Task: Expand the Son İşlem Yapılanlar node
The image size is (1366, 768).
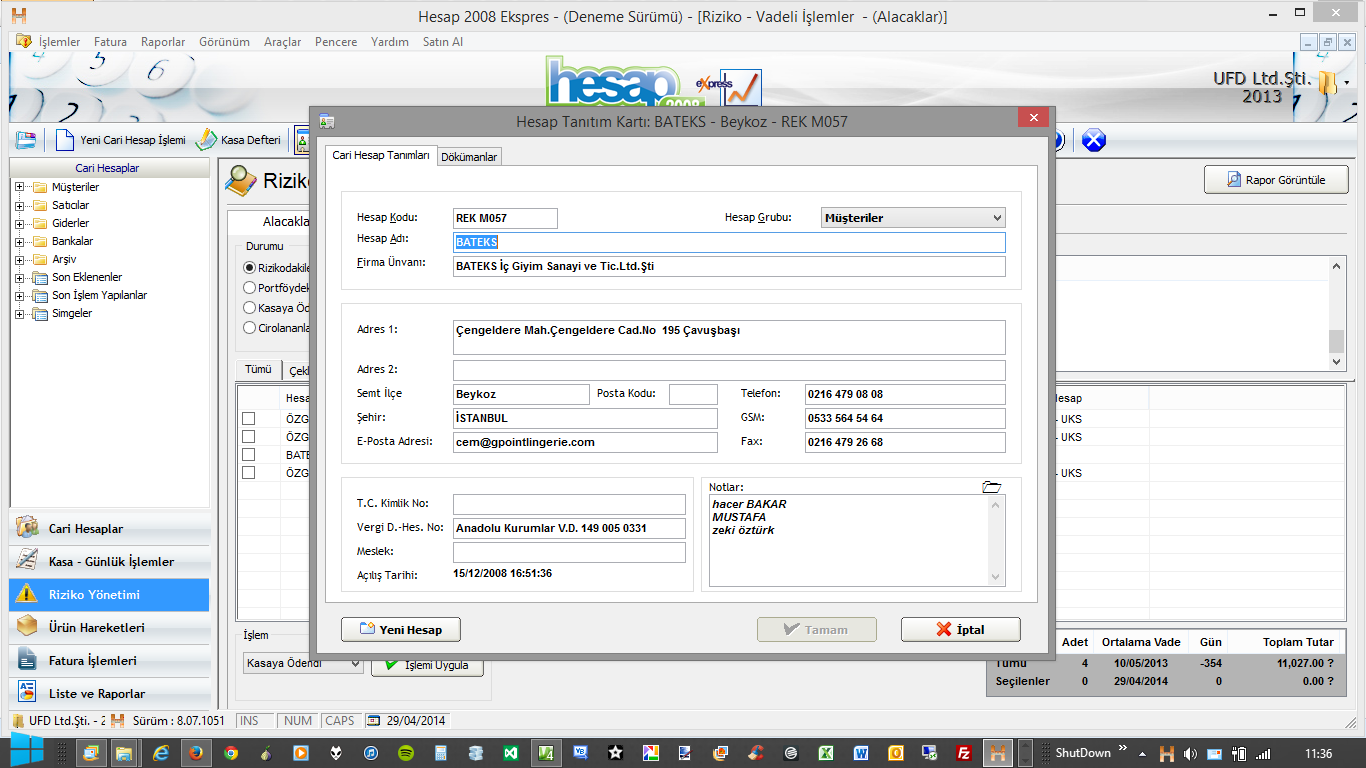Action: click(x=20, y=295)
